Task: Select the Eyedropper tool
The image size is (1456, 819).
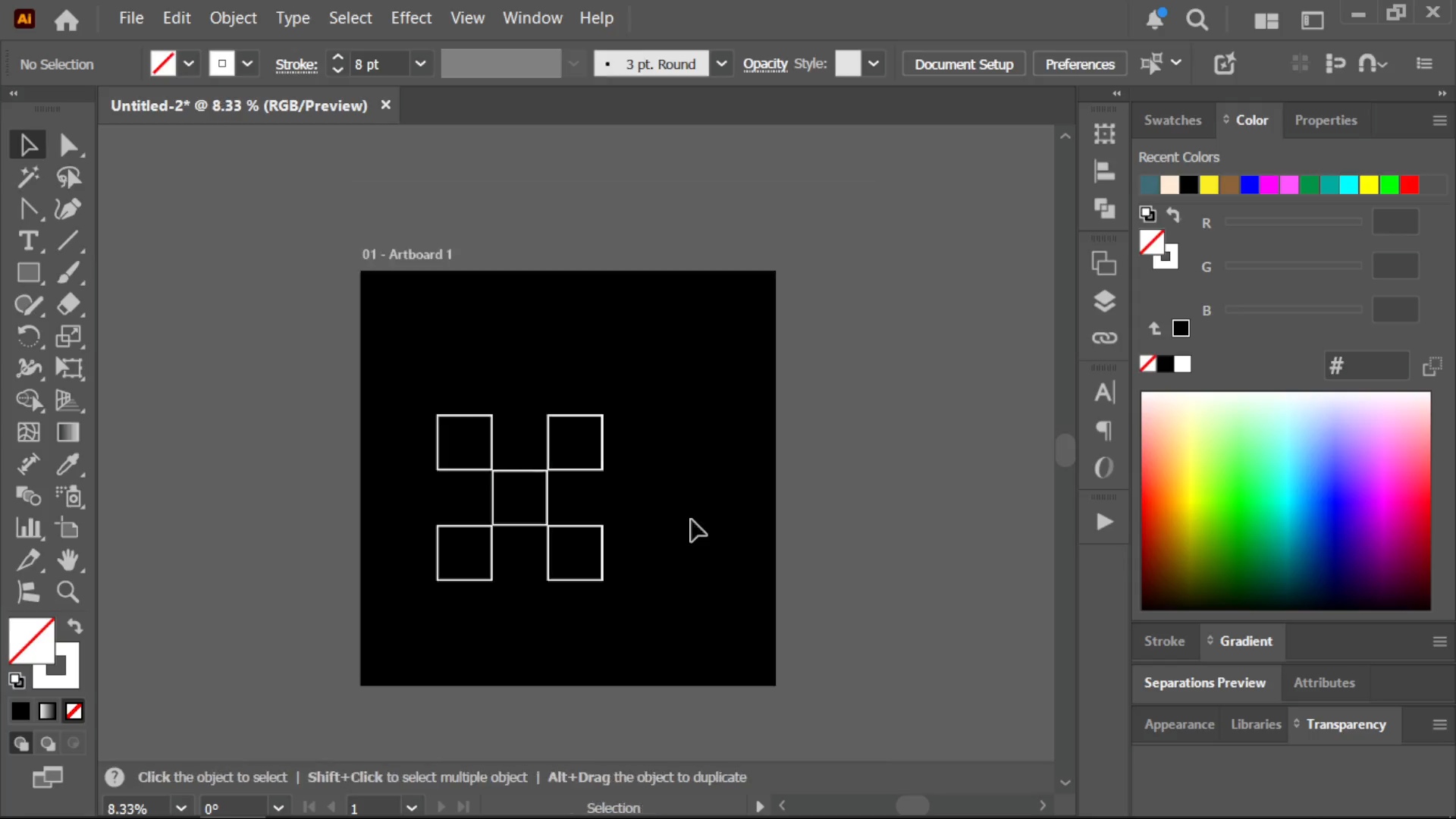Action: 68,464
